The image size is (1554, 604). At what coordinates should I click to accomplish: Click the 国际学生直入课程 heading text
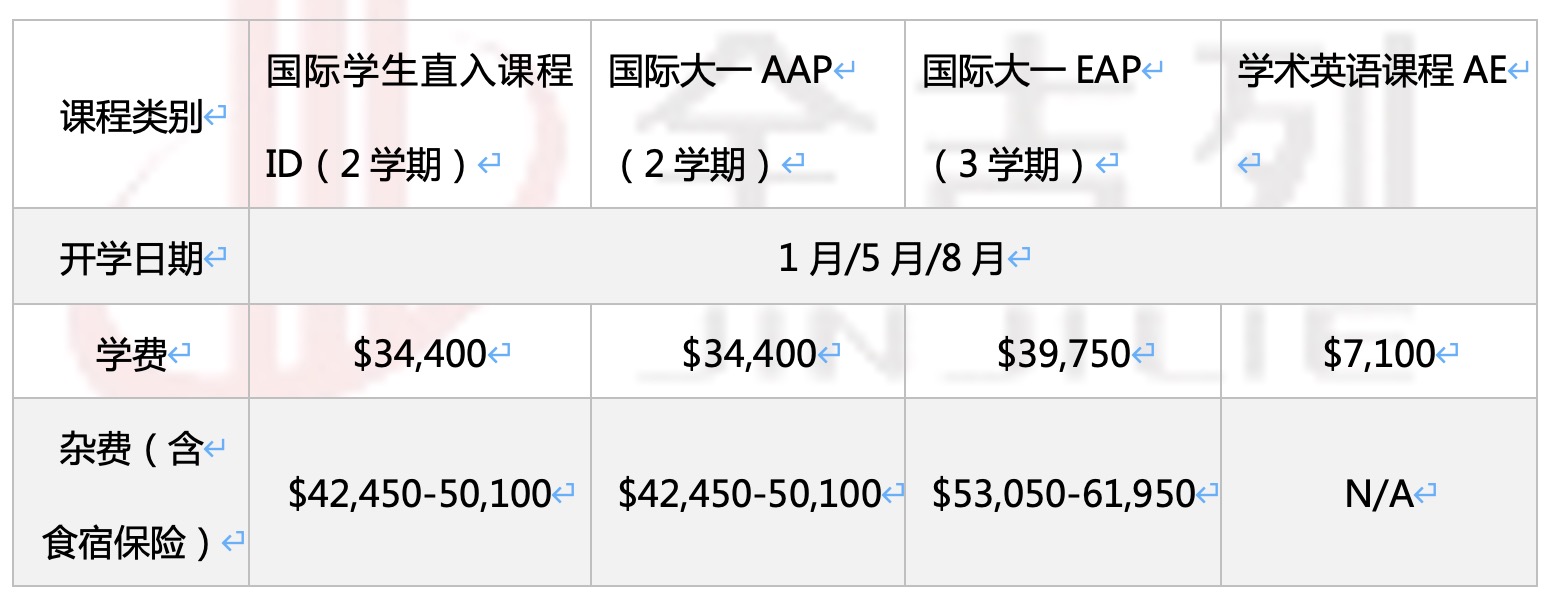click(x=419, y=72)
